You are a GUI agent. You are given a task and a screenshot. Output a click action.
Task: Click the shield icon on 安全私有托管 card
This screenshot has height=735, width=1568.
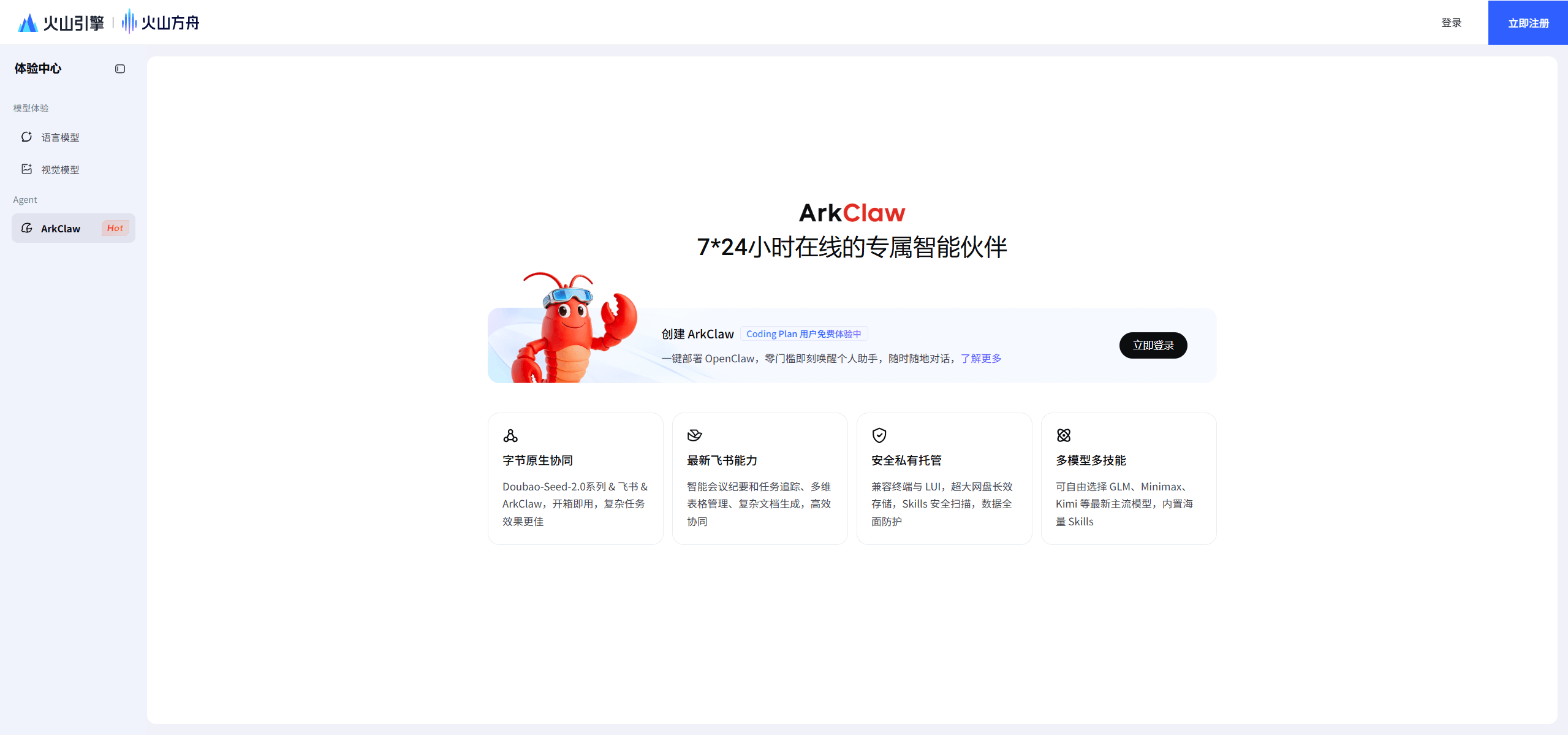(879, 435)
